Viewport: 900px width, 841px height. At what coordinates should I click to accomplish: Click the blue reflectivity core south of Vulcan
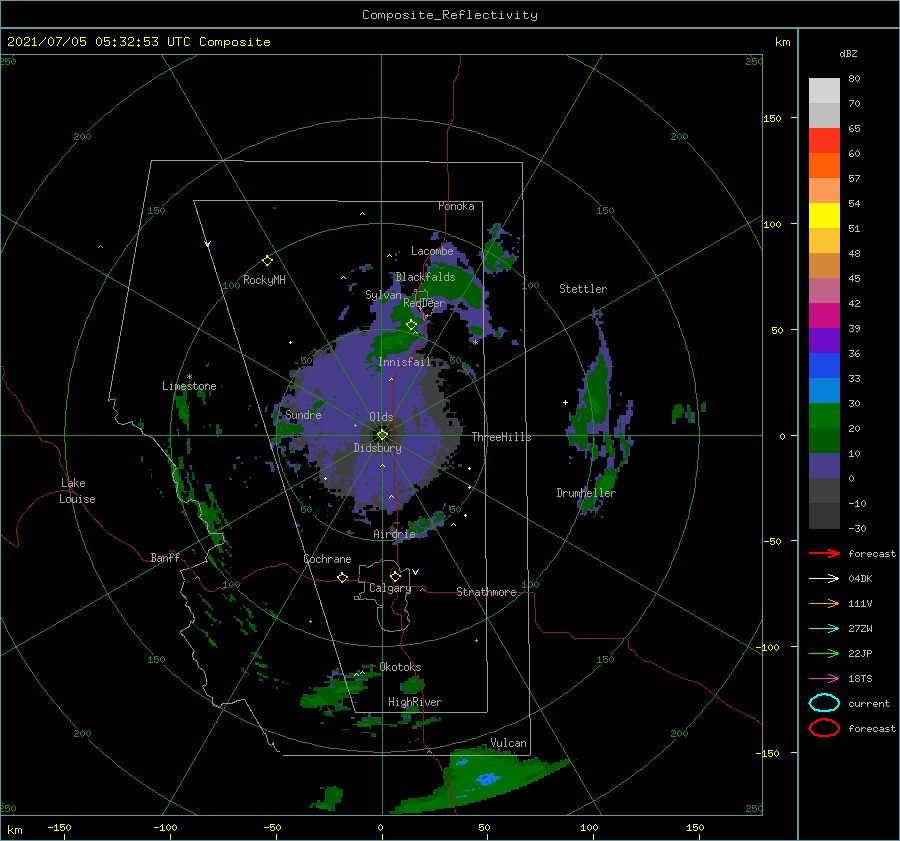pos(488,779)
